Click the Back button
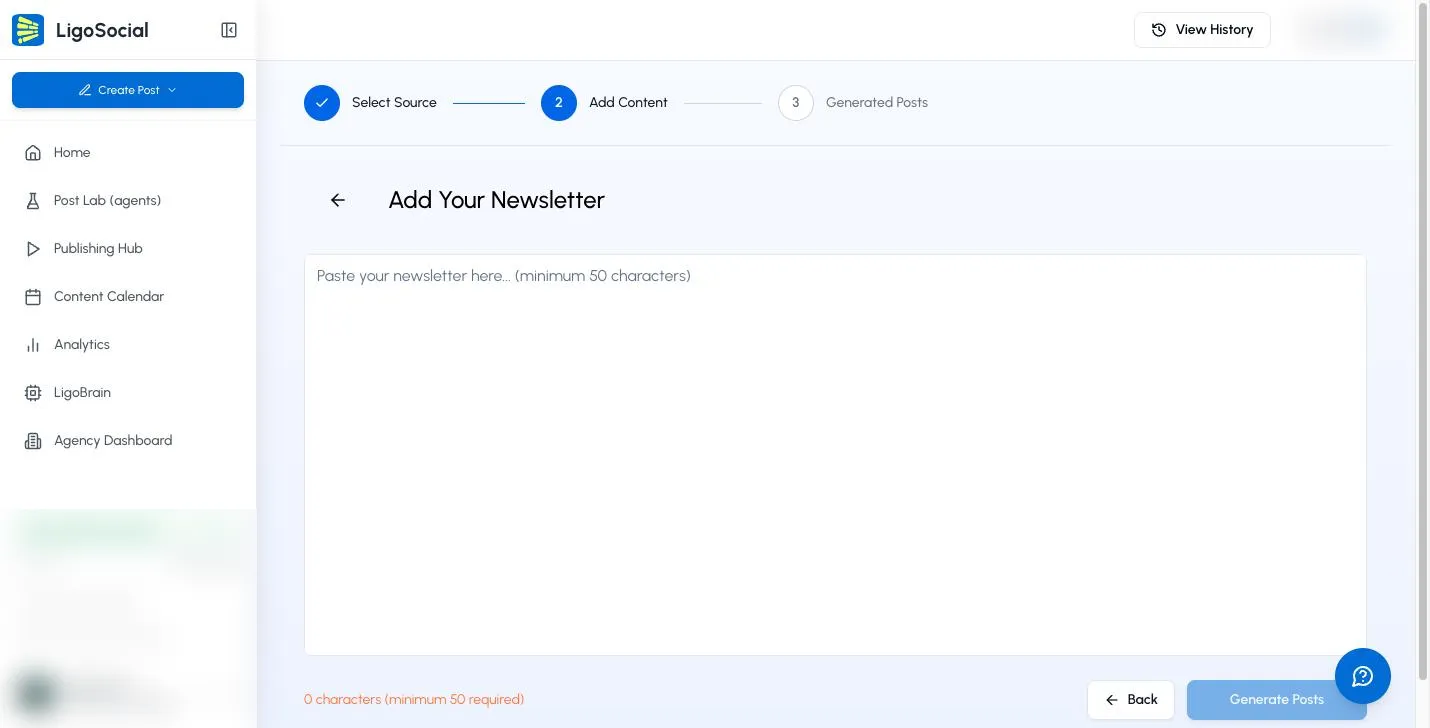The width and height of the screenshot is (1430, 728). [x=1131, y=700]
